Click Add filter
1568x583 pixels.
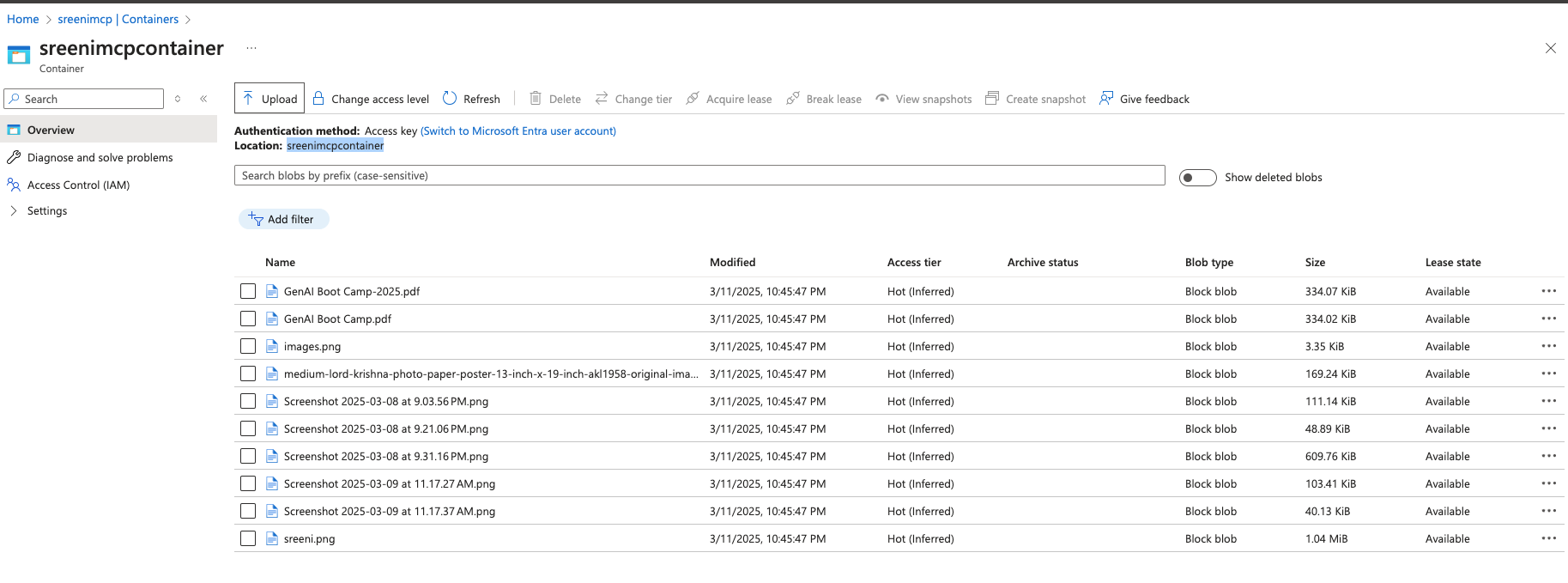[283, 219]
